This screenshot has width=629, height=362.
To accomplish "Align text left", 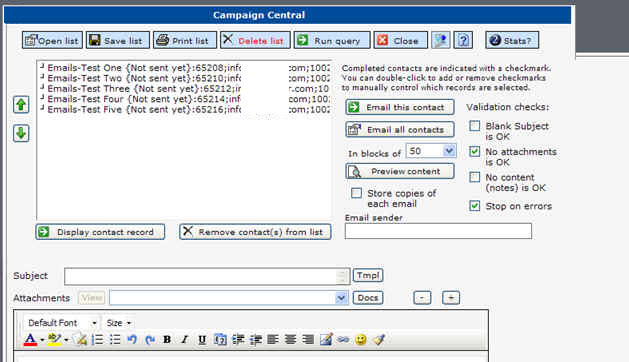I will tap(273, 340).
